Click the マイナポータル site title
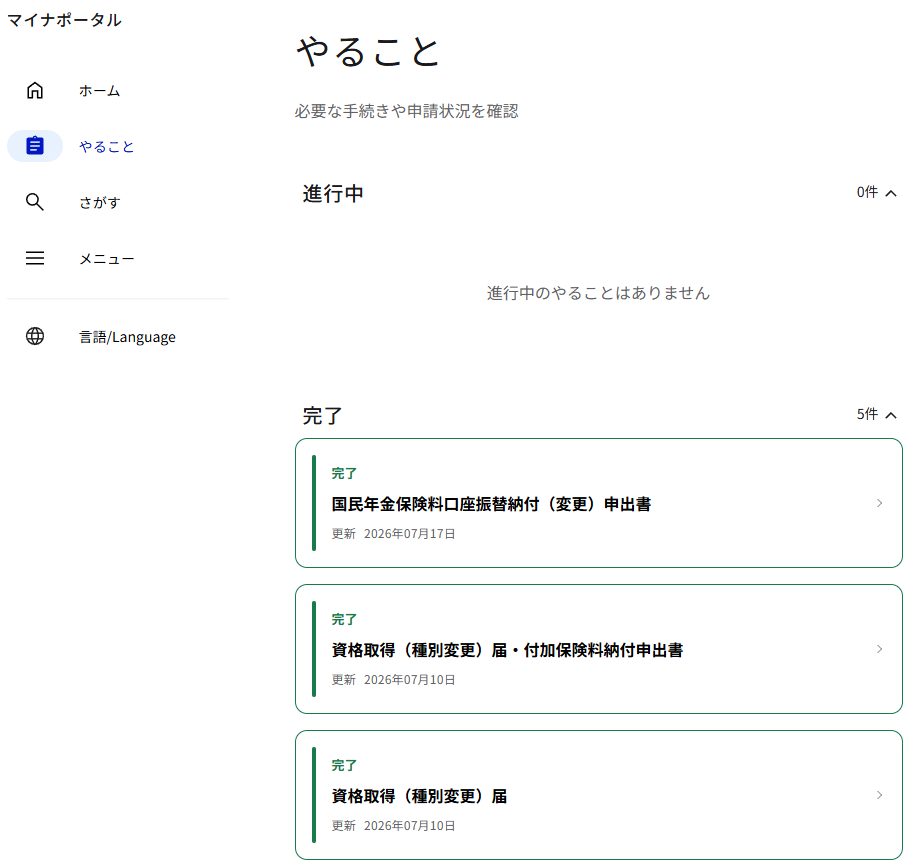 [x=64, y=20]
